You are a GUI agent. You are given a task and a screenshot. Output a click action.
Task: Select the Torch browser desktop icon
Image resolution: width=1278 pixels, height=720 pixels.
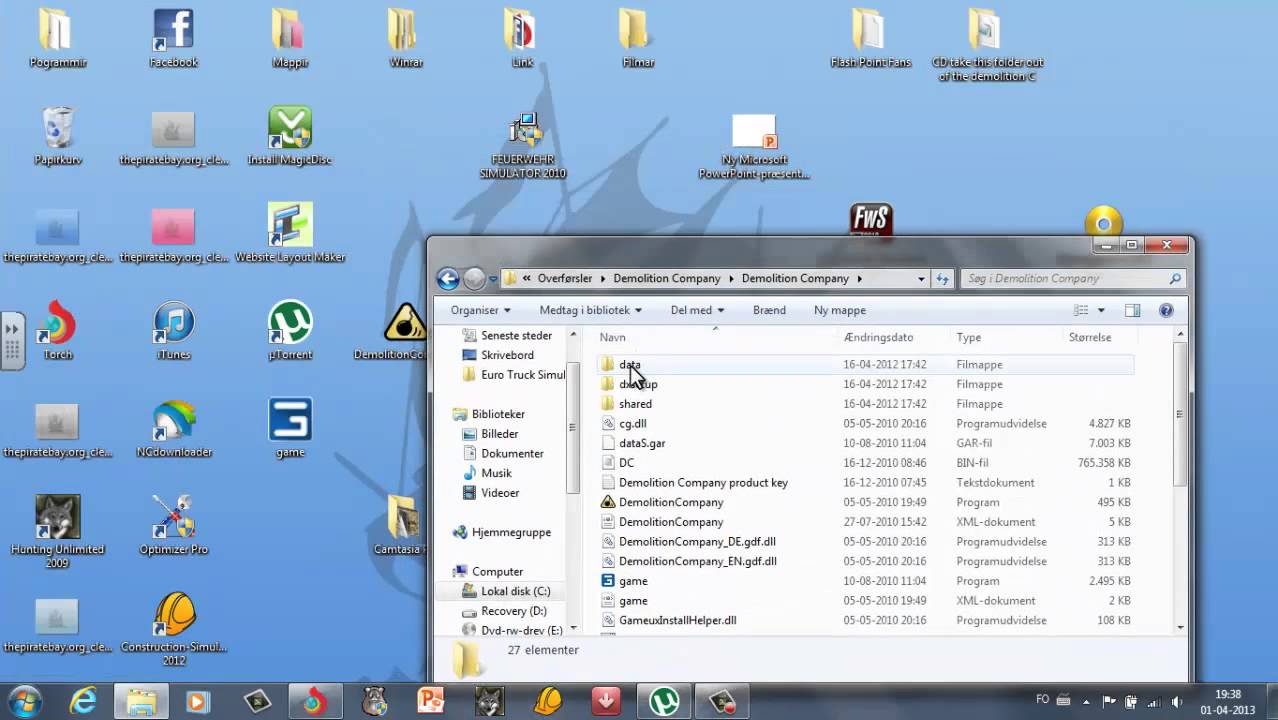pos(57,331)
